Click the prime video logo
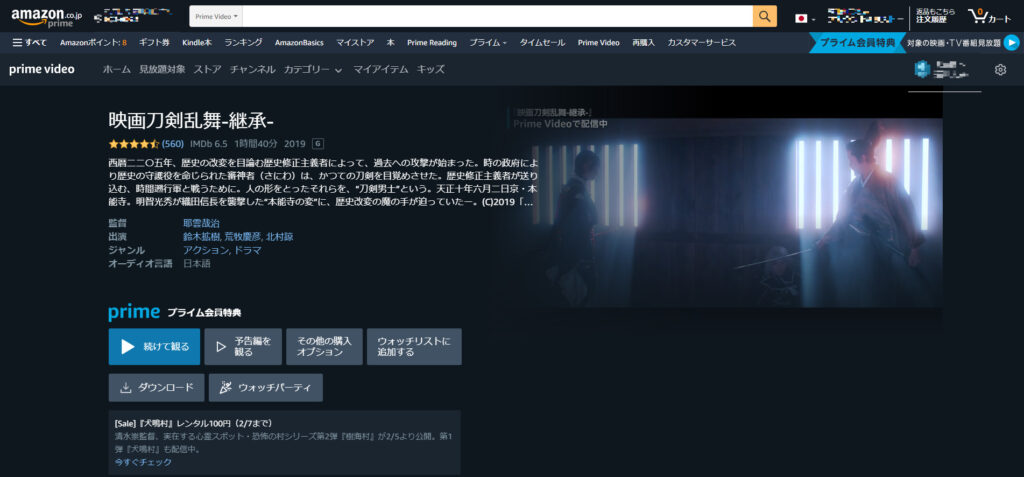 42,69
